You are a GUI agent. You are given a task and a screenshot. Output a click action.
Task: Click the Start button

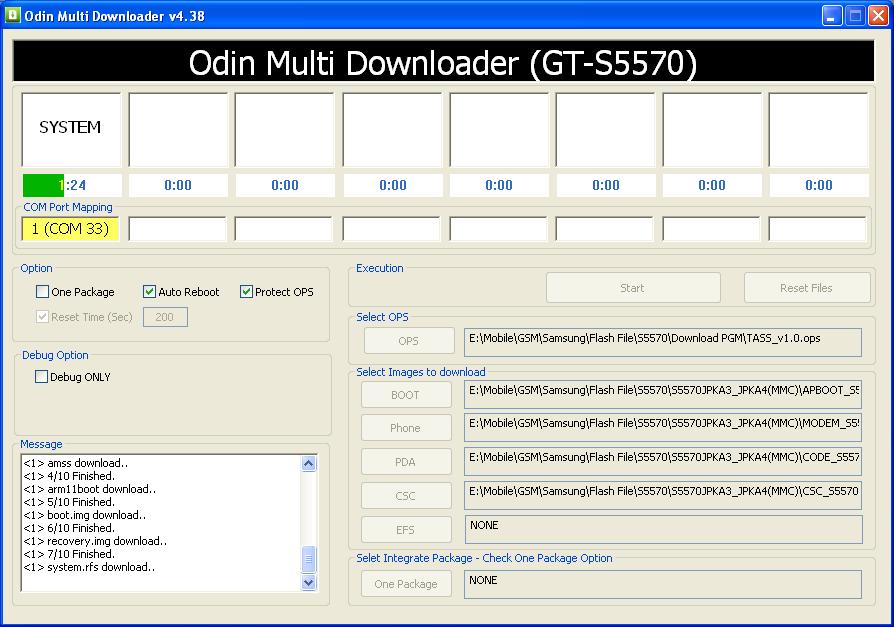pos(633,288)
